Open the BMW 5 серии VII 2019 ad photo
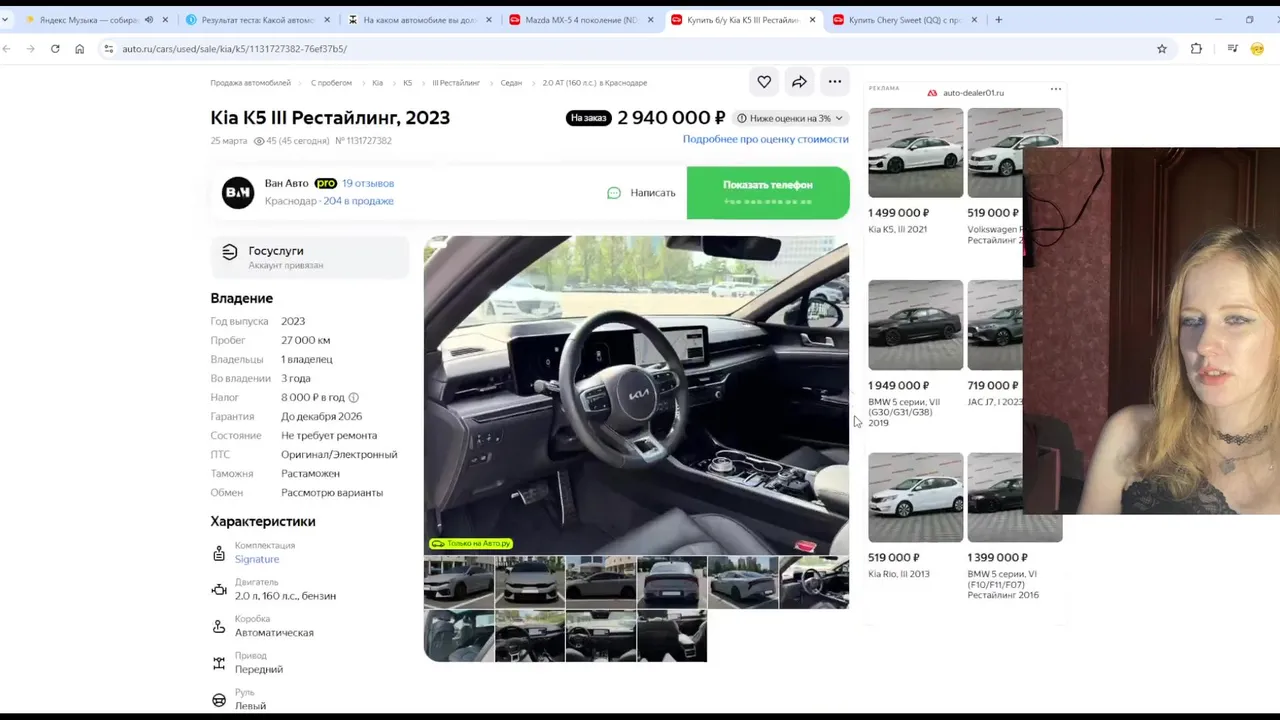The width and height of the screenshot is (1280, 720). click(916, 325)
